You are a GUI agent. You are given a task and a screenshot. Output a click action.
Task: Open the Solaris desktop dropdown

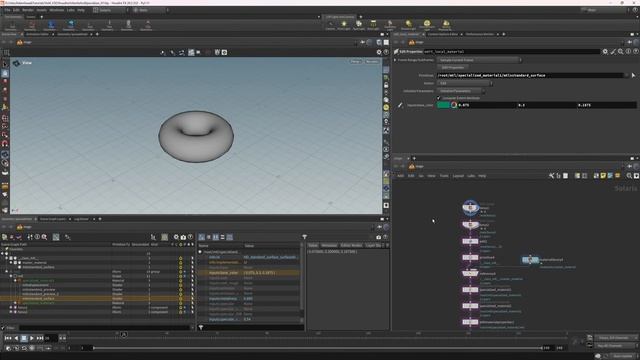click(110, 10)
